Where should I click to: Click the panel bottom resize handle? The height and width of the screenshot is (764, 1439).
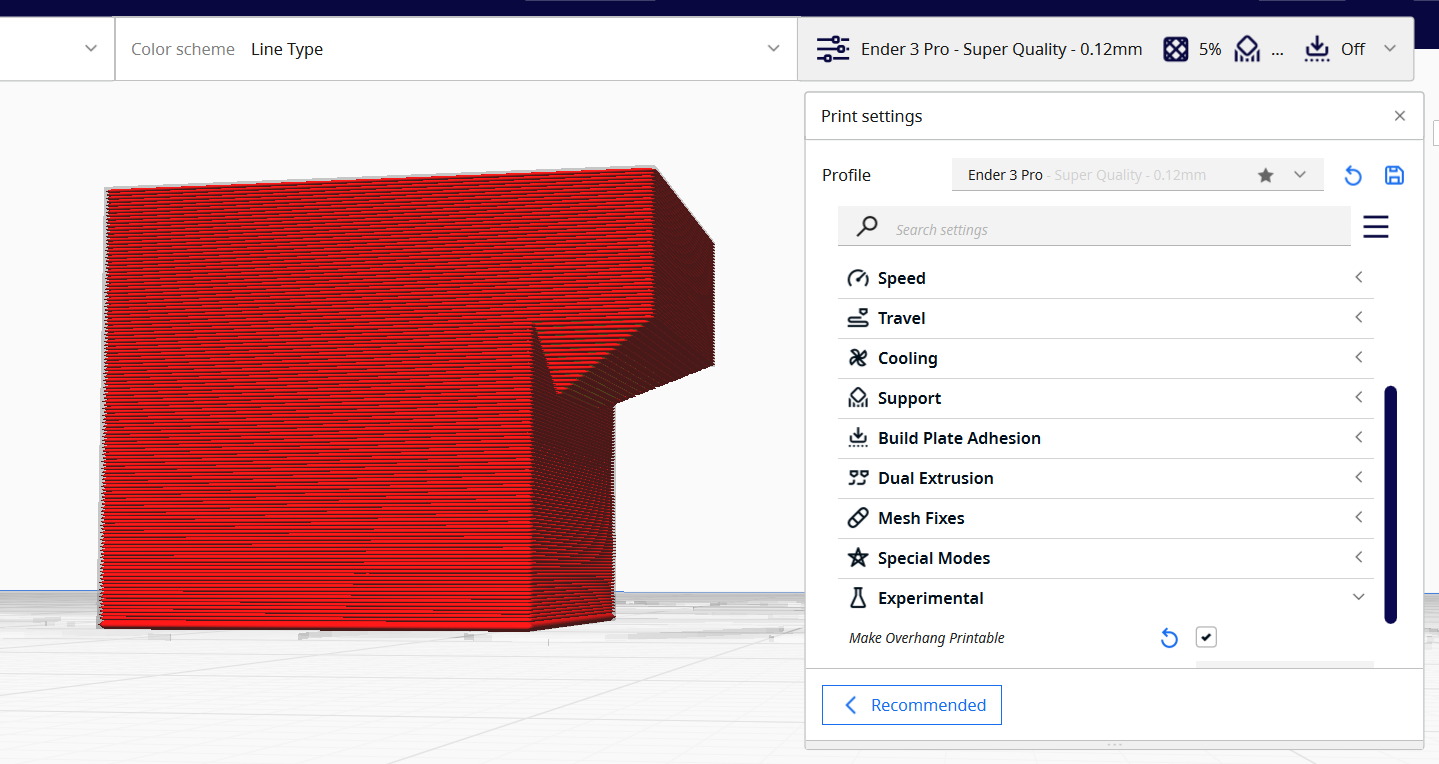[x=1114, y=745]
